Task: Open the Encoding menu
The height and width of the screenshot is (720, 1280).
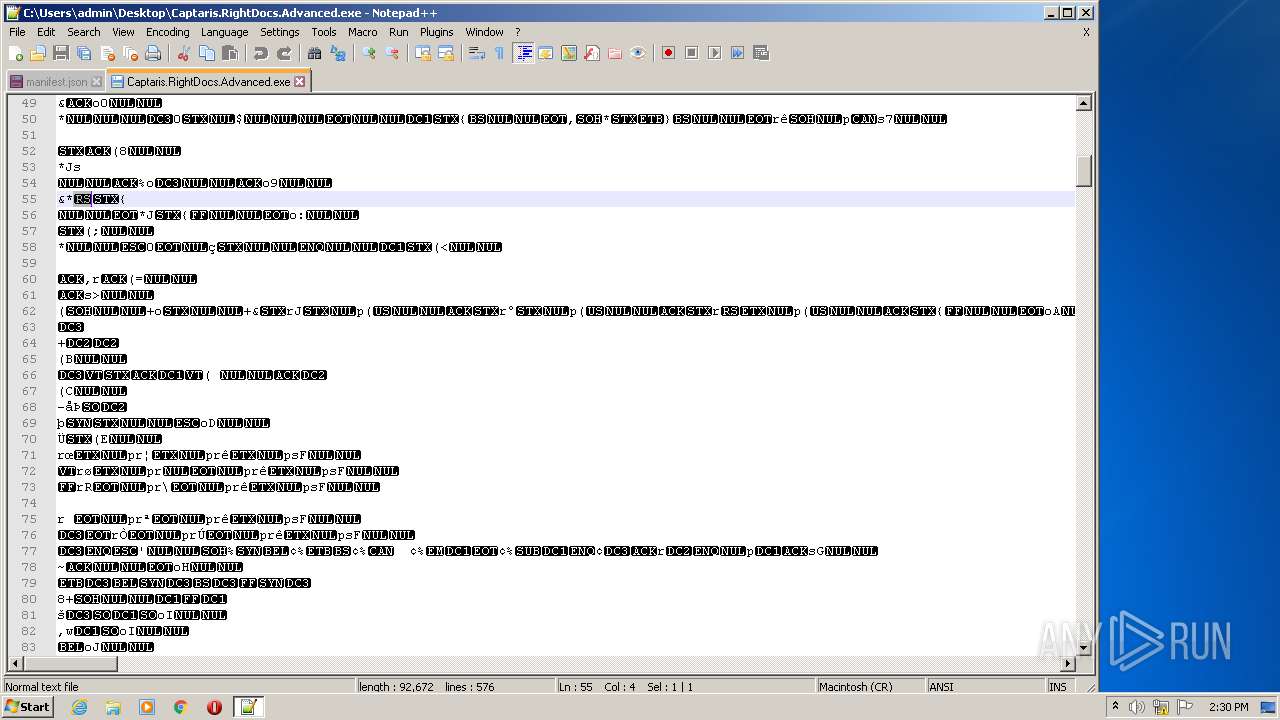Action: click(167, 32)
